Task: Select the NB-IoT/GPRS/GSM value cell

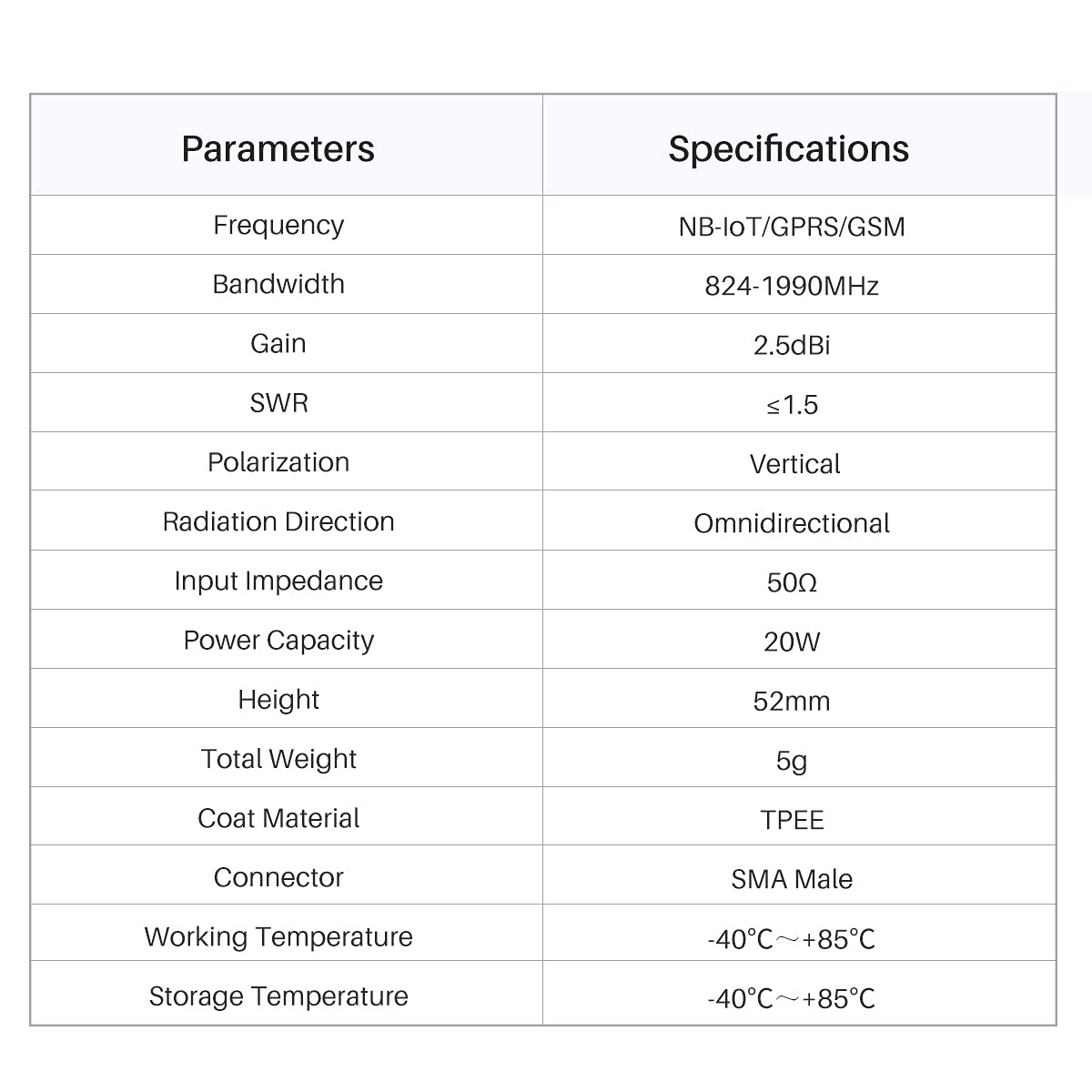Action: (x=792, y=226)
